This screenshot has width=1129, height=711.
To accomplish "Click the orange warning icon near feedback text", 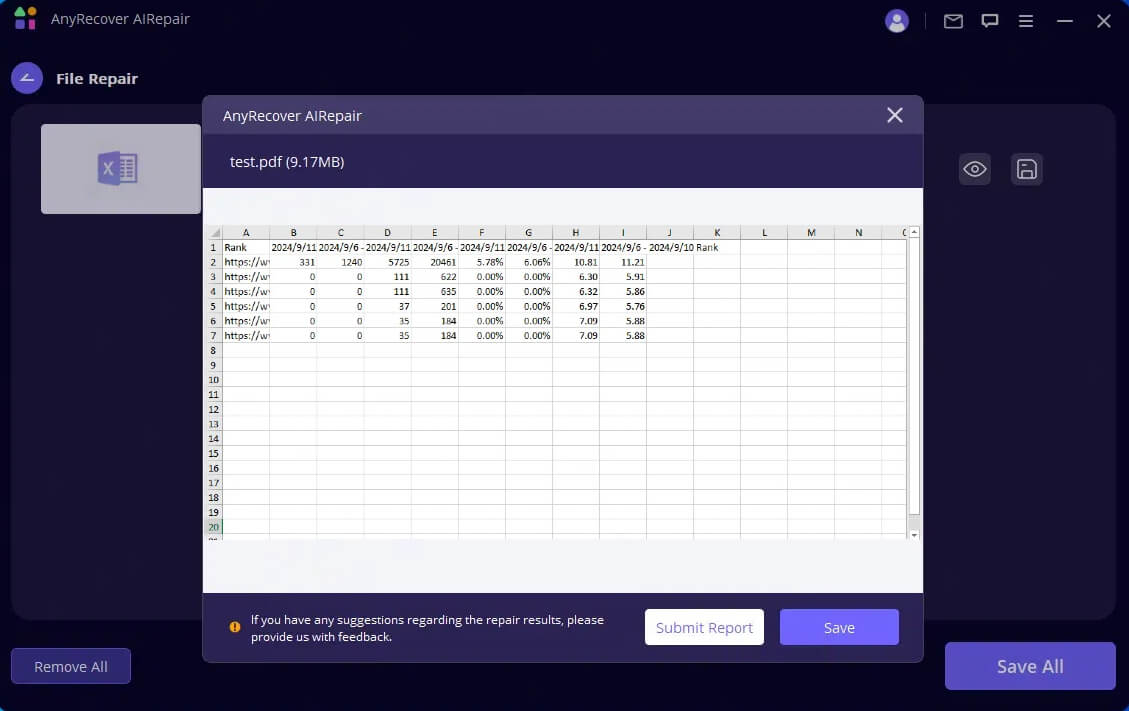I will click(x=236, y=627).
